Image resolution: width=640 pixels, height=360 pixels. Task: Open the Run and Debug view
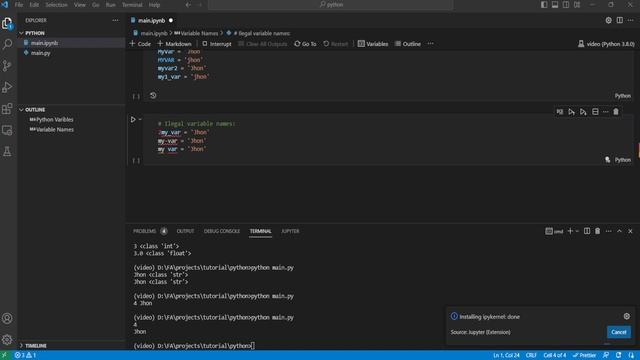point(7,87)
